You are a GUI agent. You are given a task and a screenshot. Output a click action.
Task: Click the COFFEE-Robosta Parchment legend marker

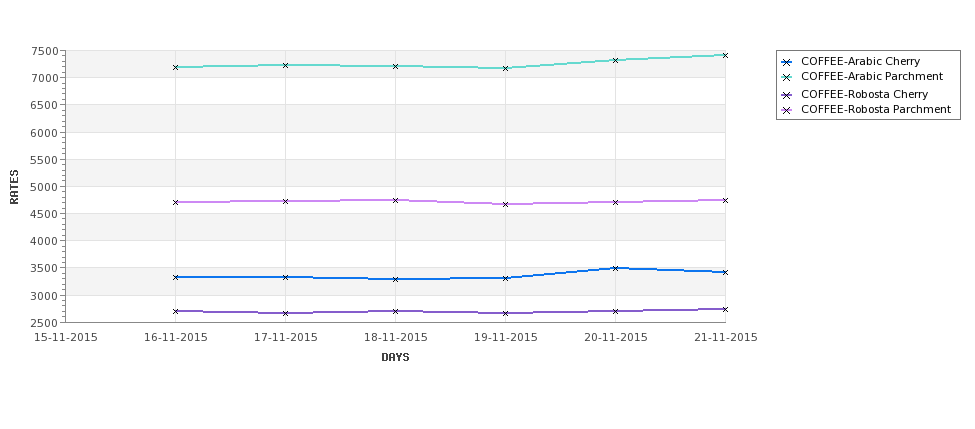pyautogui.click(x=787, y=110)
